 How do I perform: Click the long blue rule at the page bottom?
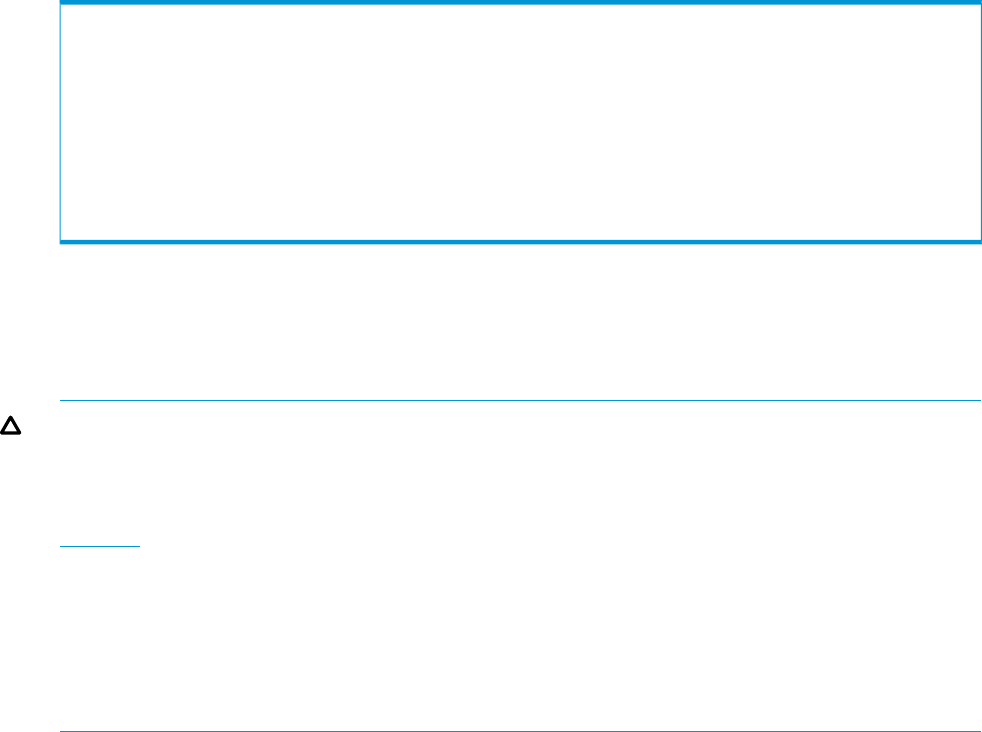pos(520,731)
